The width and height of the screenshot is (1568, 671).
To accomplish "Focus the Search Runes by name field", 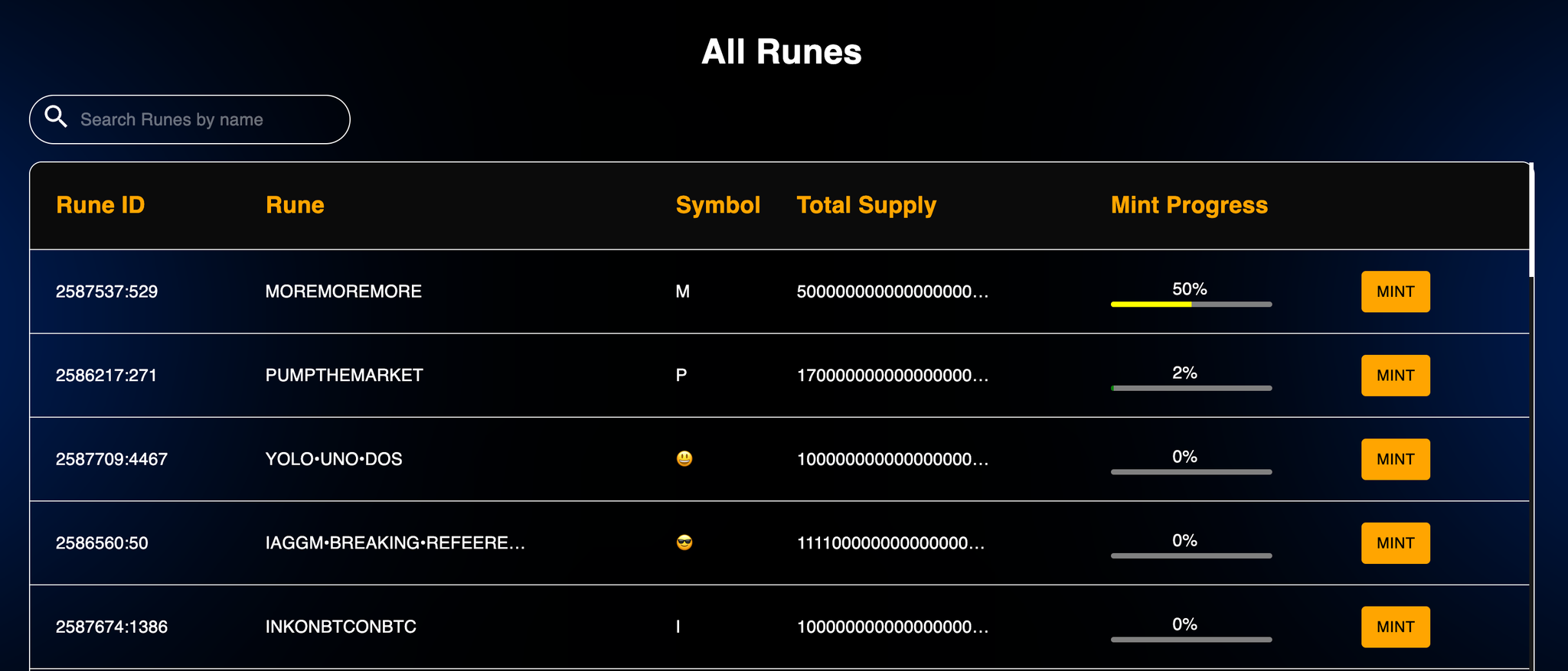I will (207, 120).
